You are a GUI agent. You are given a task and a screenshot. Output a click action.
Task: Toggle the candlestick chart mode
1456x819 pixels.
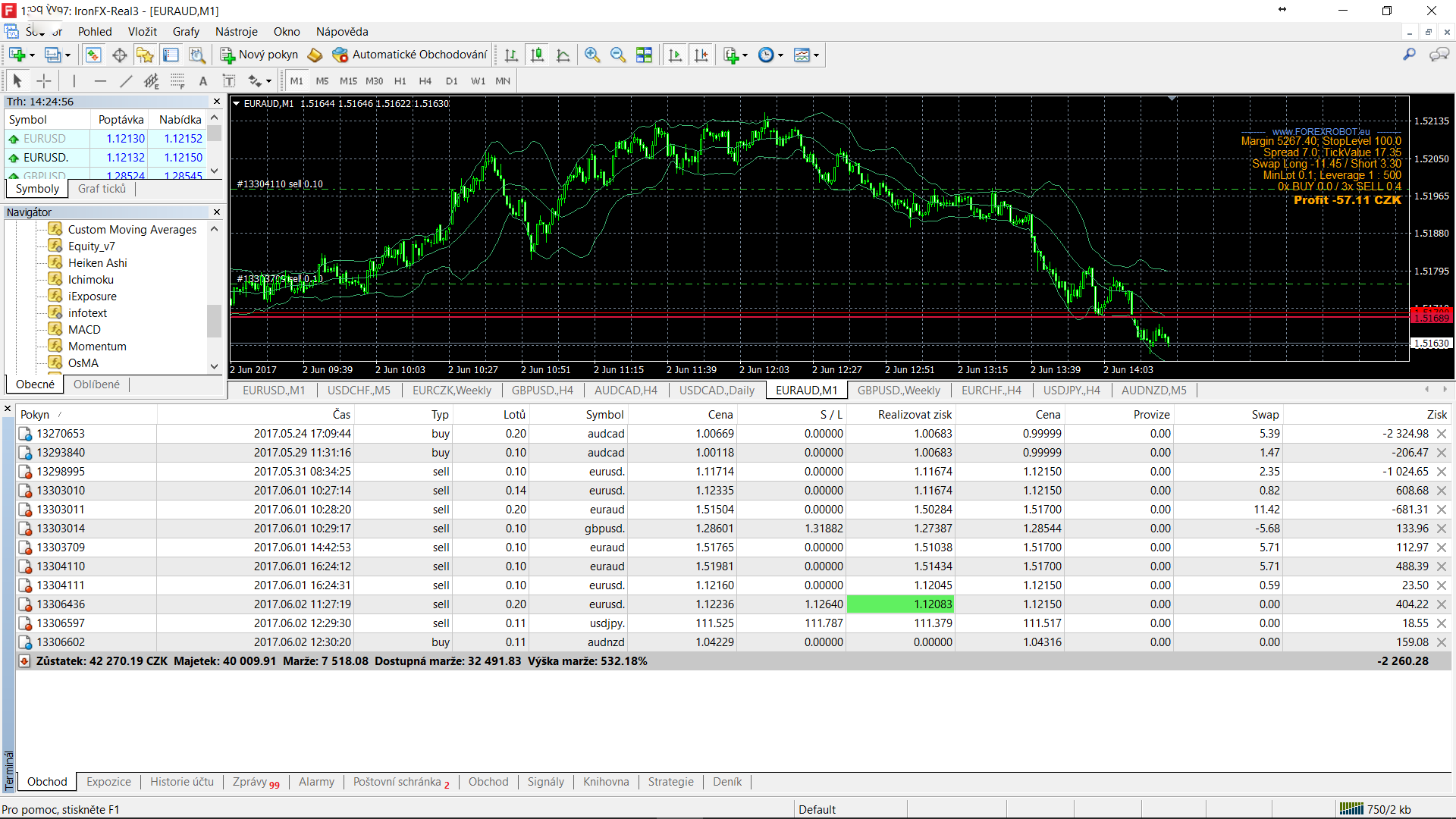(x=537, y=55)
